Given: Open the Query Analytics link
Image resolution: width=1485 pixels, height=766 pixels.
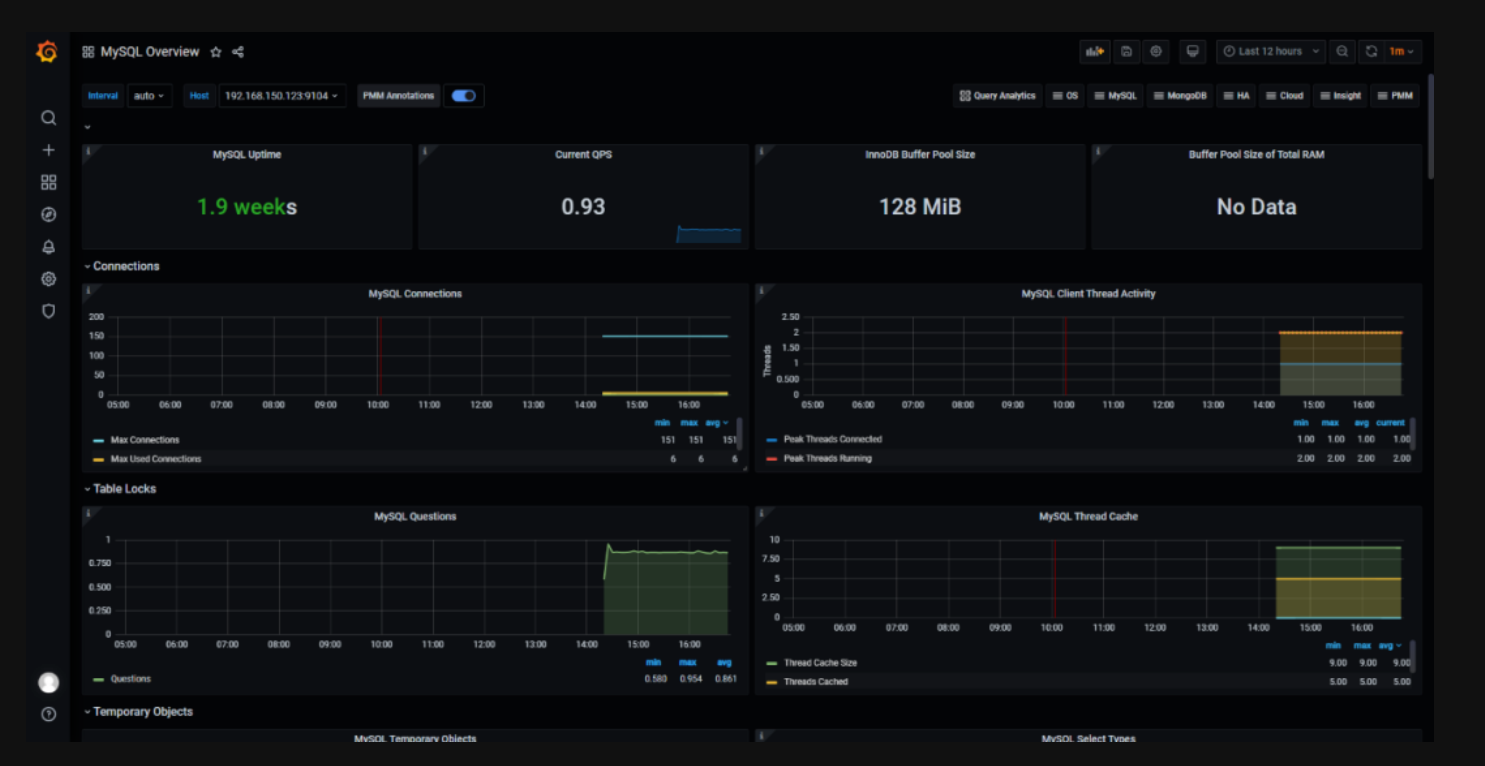Looking at the screenshot, I should (x=998, y=96).
